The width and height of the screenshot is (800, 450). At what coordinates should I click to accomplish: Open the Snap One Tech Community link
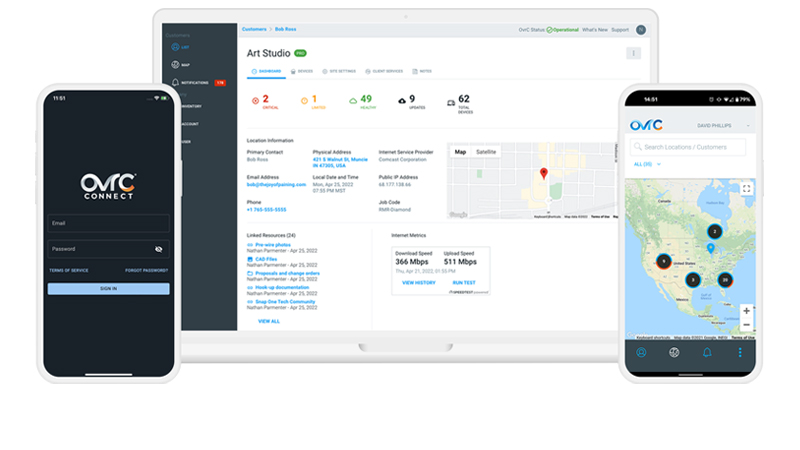click(x=285, y=302)
